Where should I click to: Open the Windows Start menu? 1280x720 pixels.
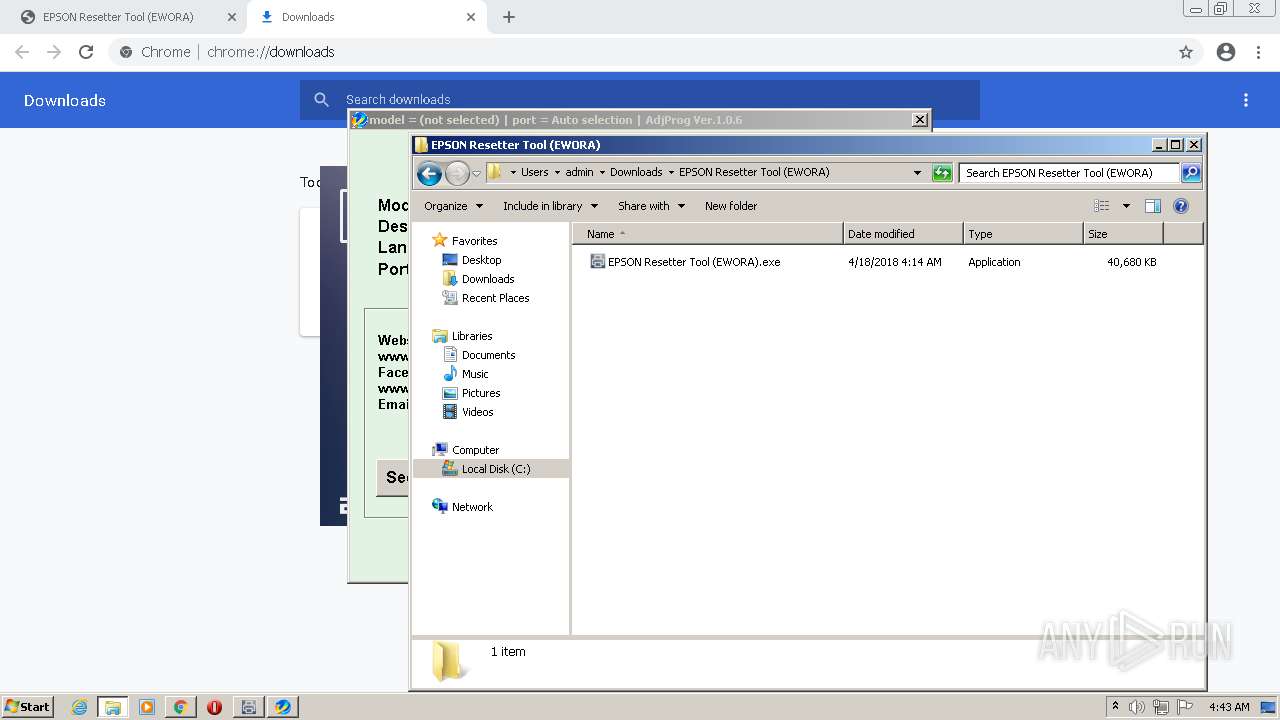(x=27, y=707)
